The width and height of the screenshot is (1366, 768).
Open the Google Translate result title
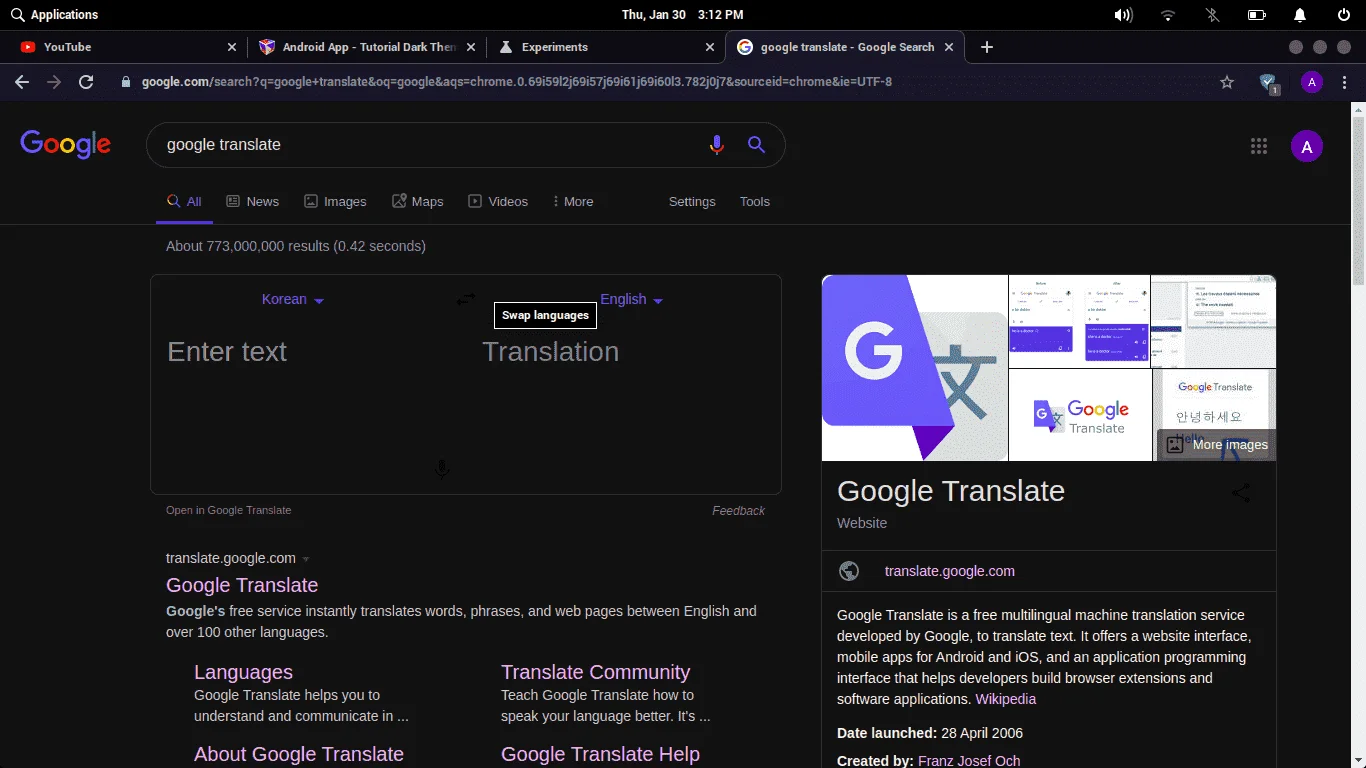pyautogui.click(x=242, y=585)
